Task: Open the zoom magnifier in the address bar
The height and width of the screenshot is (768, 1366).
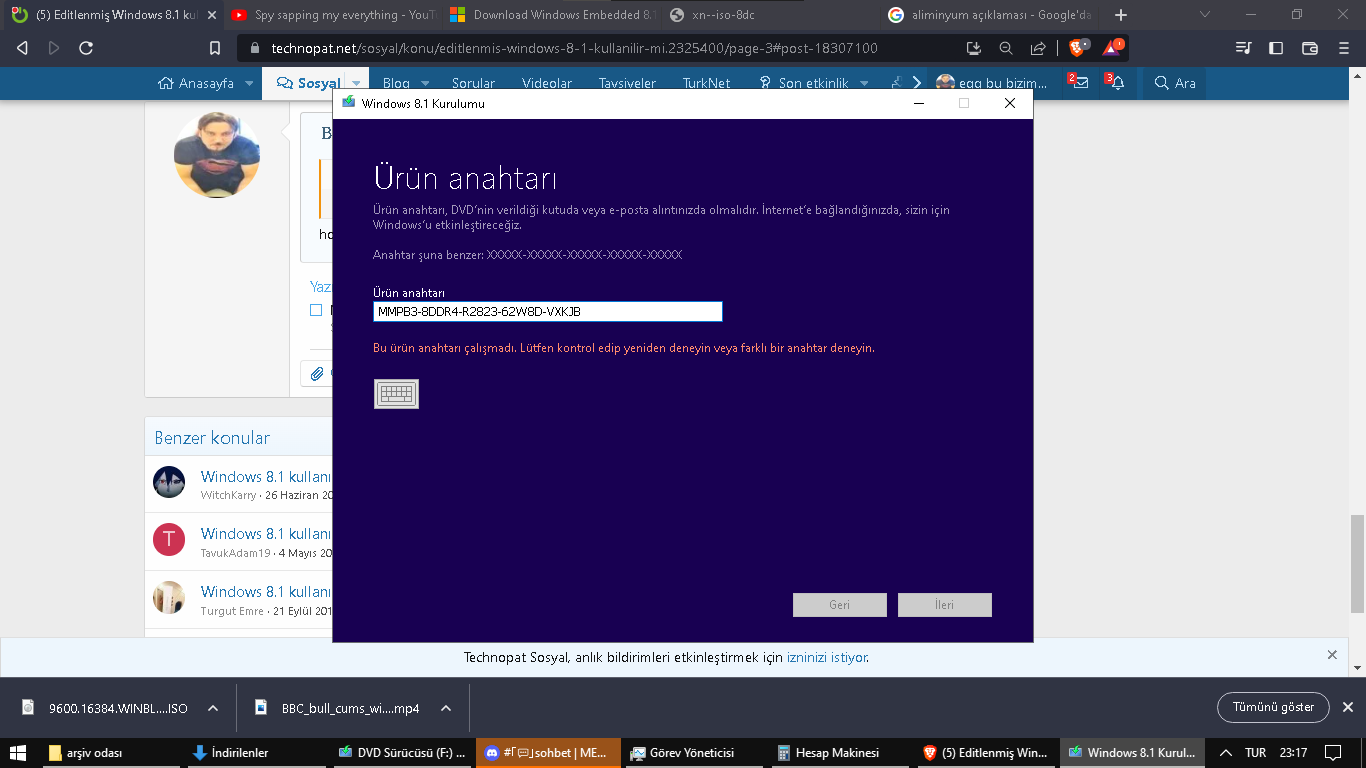Action: [1006, 48]
